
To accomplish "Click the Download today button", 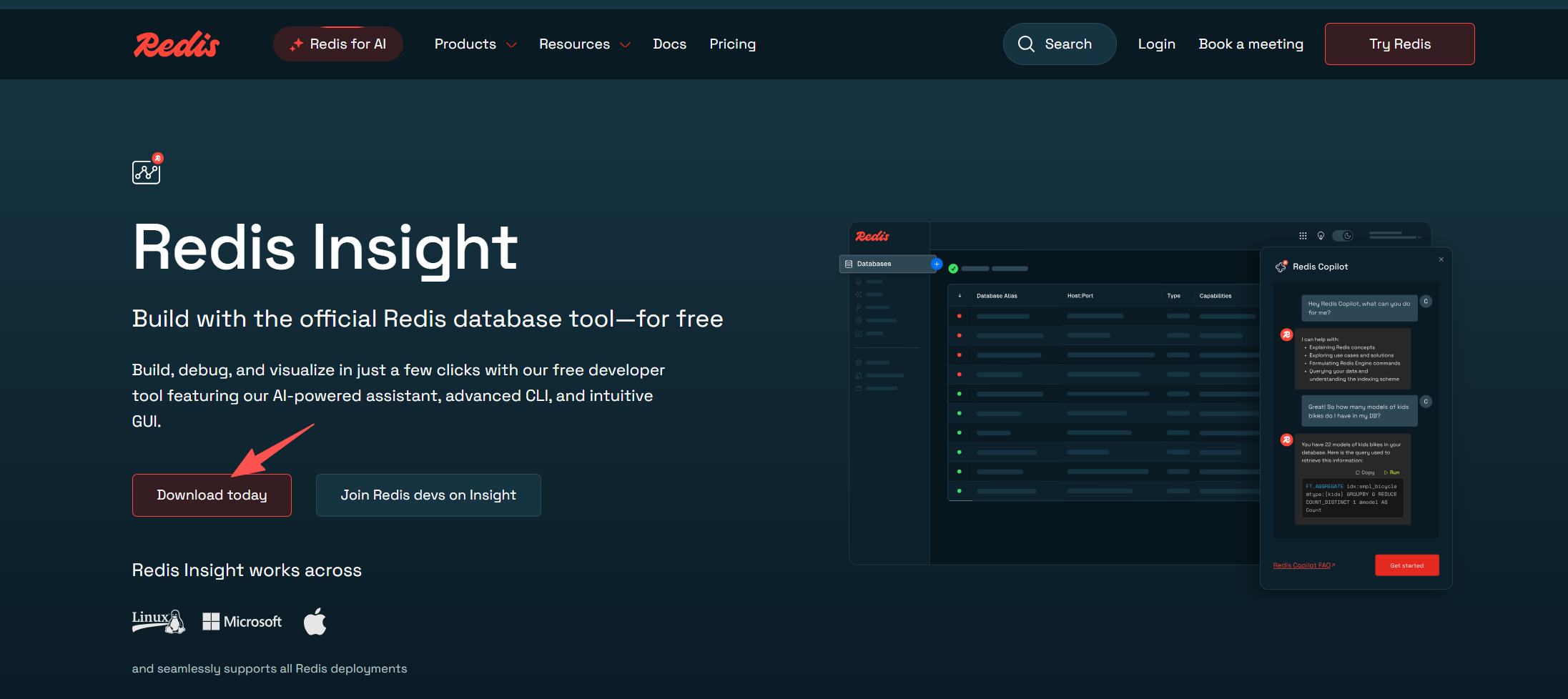I will point(212,495).
